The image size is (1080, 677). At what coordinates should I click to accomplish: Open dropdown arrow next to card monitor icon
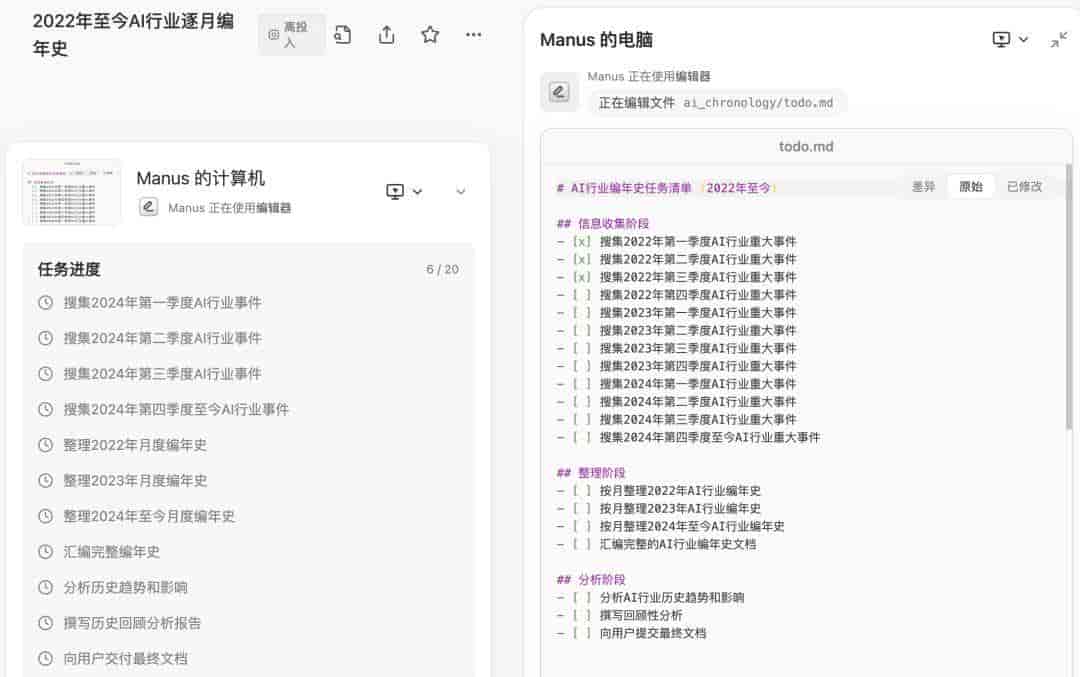click(x=417, y=191)
